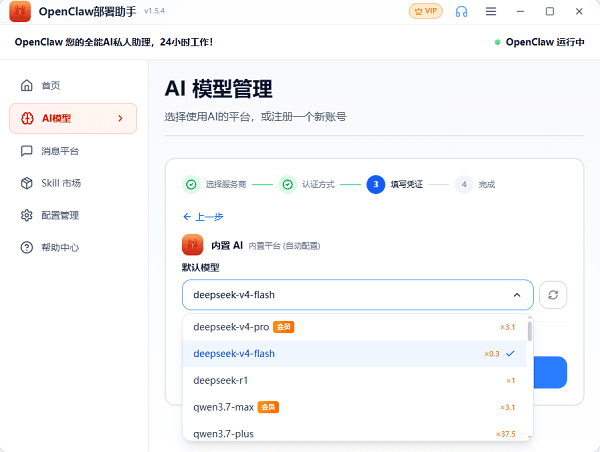Click the OpenClaw app logo icon
The height and width of the screenshot is (452, 600).
20,11
